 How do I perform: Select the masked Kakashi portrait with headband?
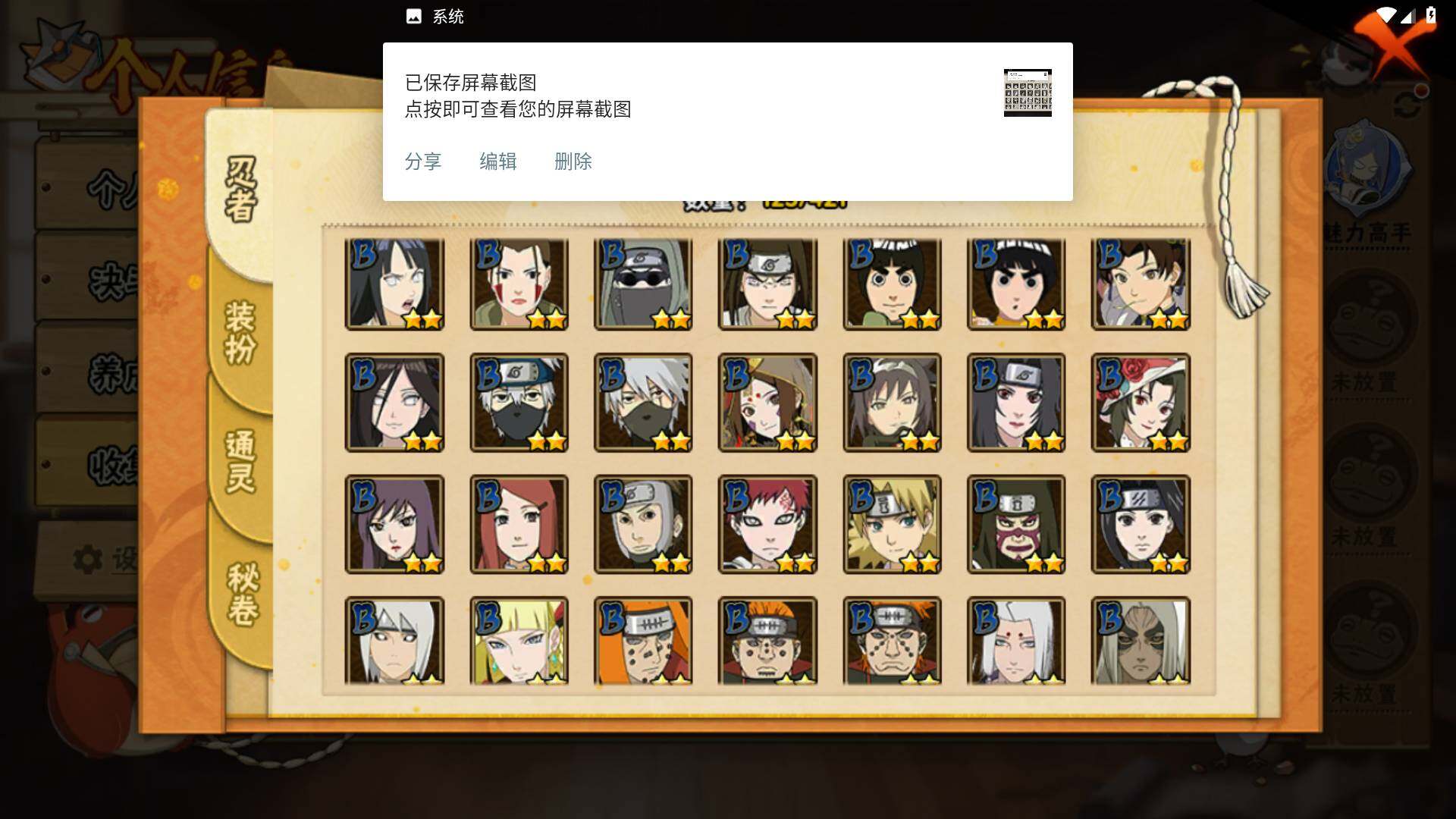519,403
